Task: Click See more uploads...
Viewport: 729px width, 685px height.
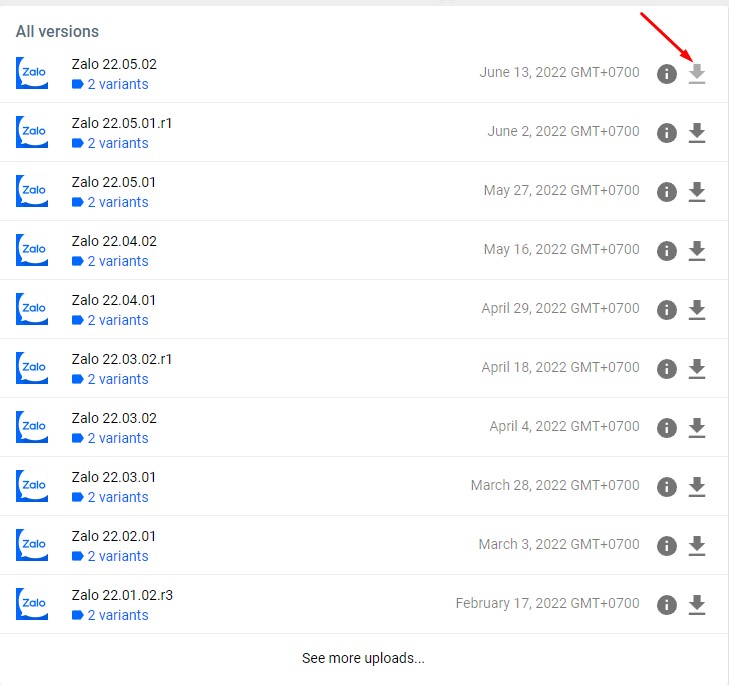Action: (363, 658)
